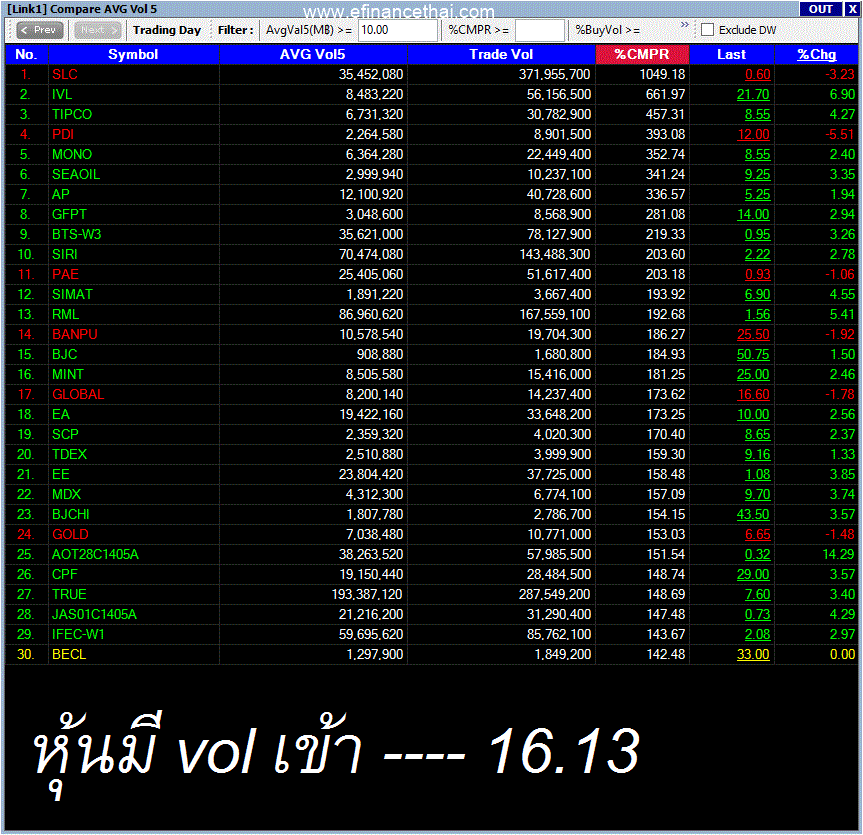Select the SLC symbol row
863x835 pixels.
432,74
